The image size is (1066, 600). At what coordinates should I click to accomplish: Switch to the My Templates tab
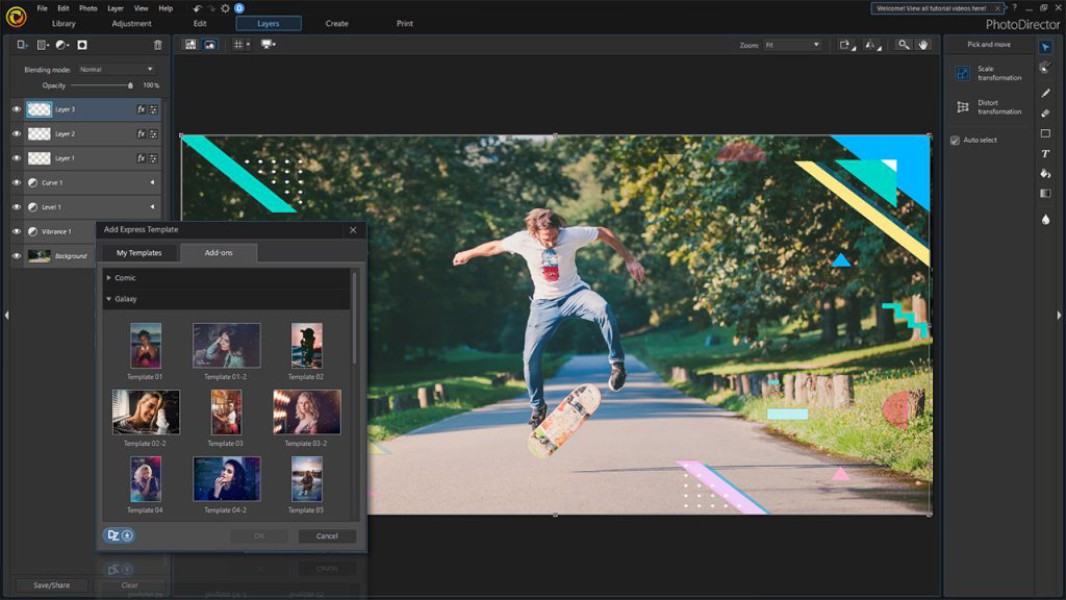[x=139, y=253]
